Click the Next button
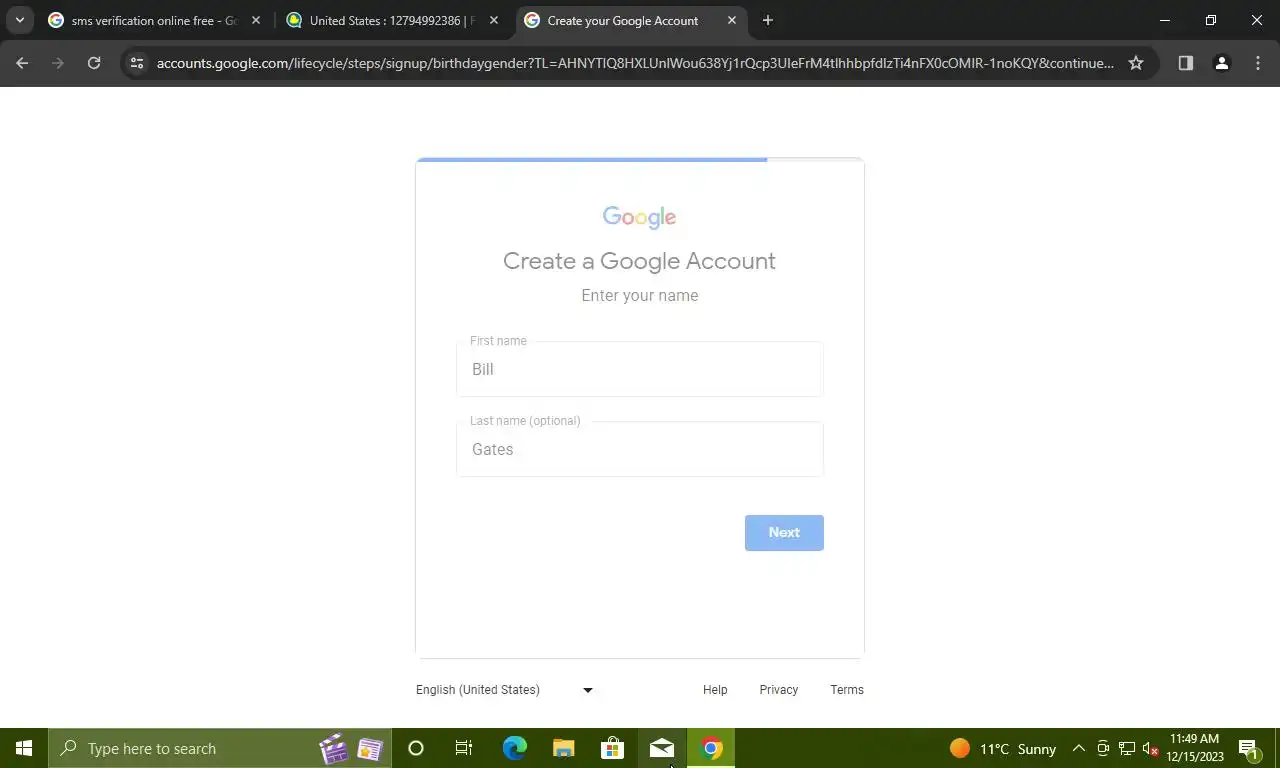This screenshot has height=768, width=1280. point(784,533)
